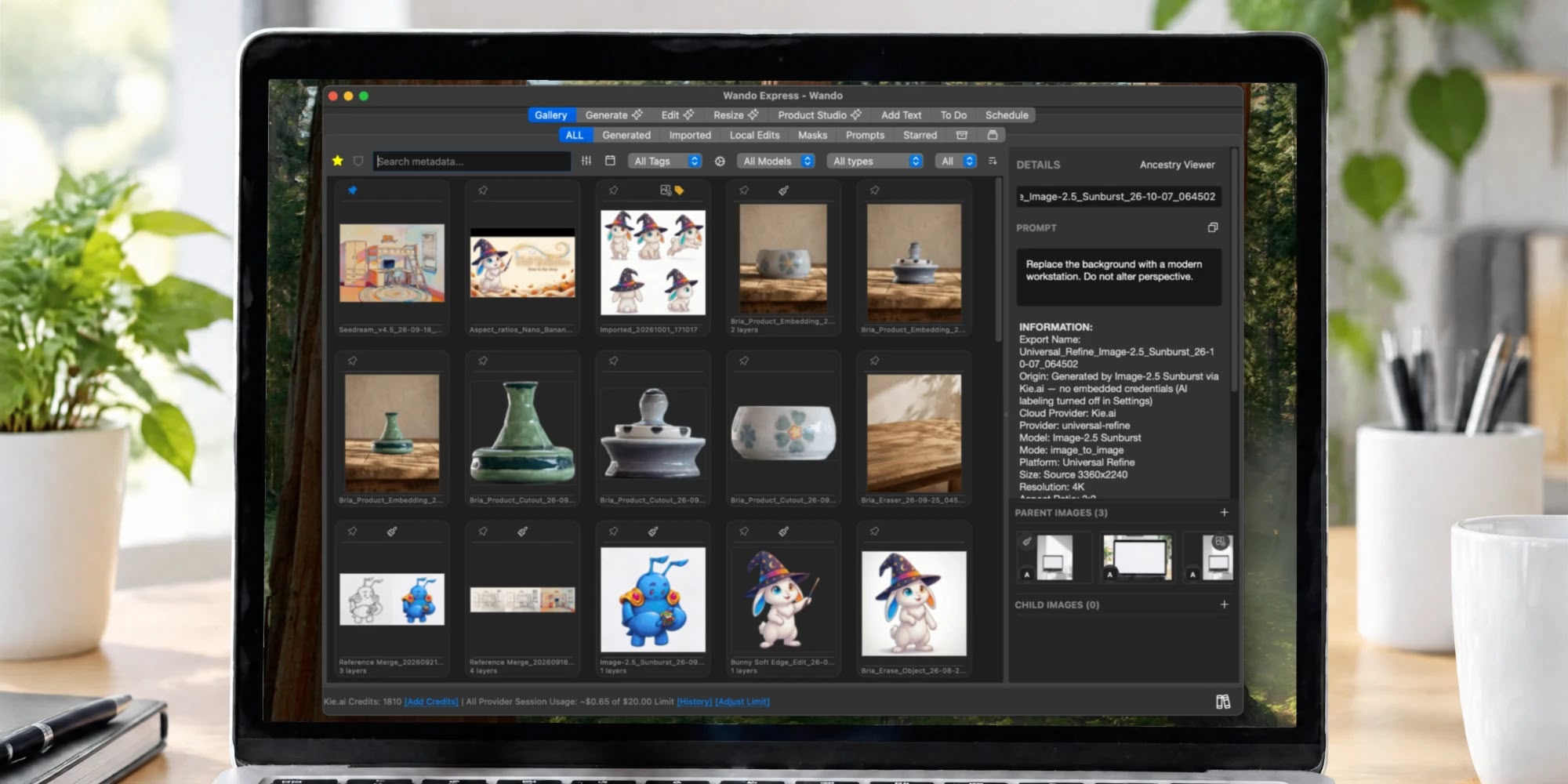Click the brush icon on Image-2.5_Sunburst card
This screenshot has width=1568, height=784.
[653, 532]
